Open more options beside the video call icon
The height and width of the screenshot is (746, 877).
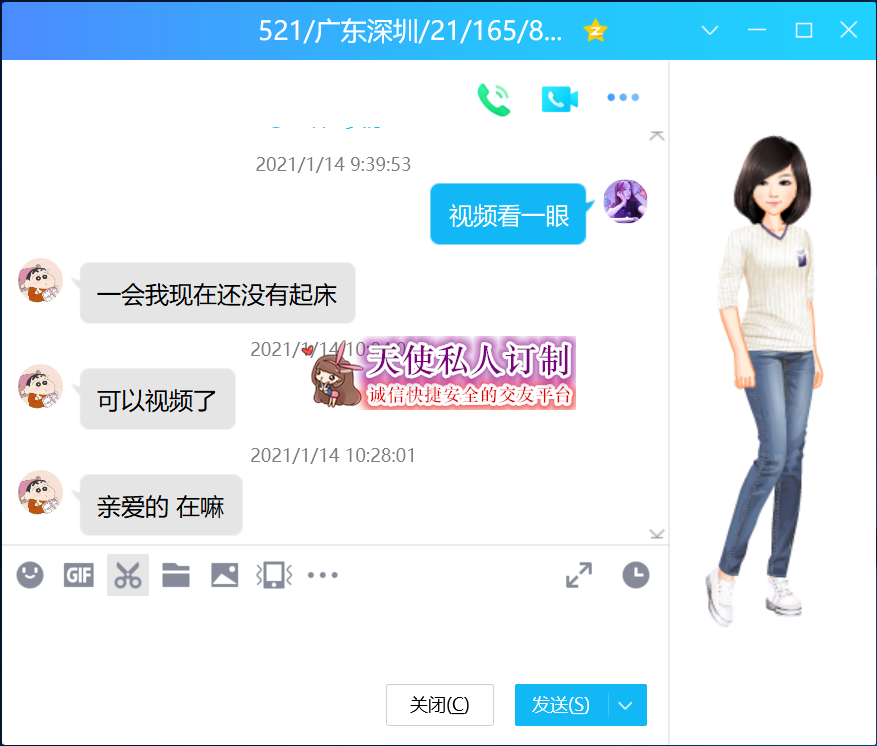(623, 98)
